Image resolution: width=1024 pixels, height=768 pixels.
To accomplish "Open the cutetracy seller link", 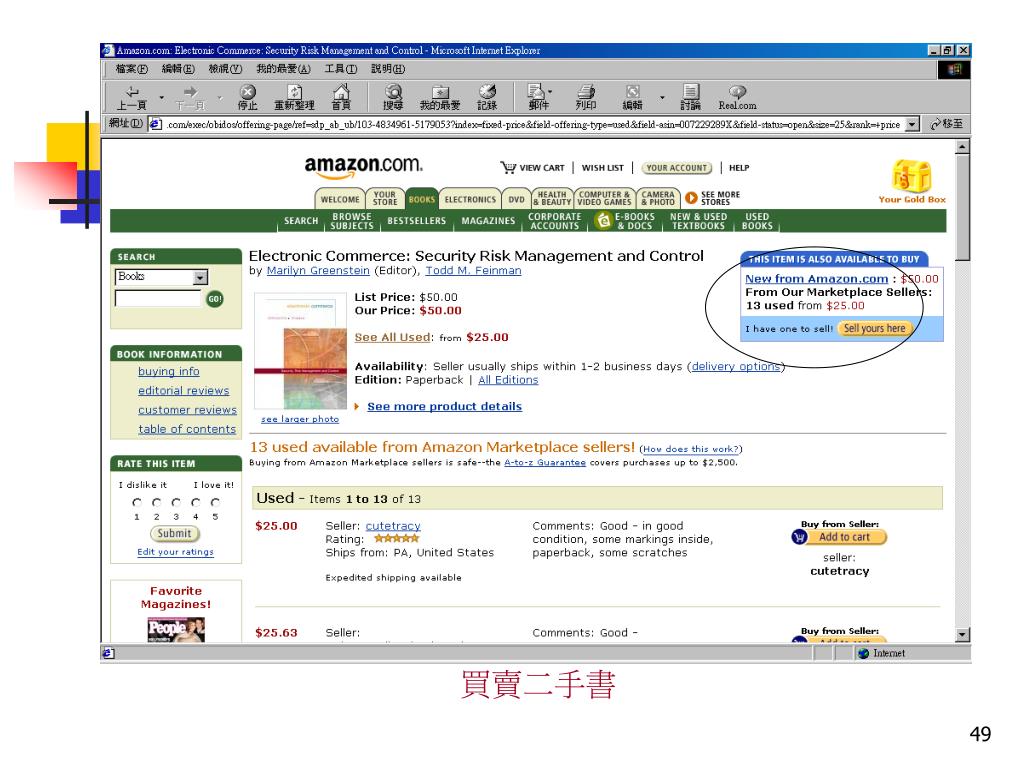I will coord(393,526).
